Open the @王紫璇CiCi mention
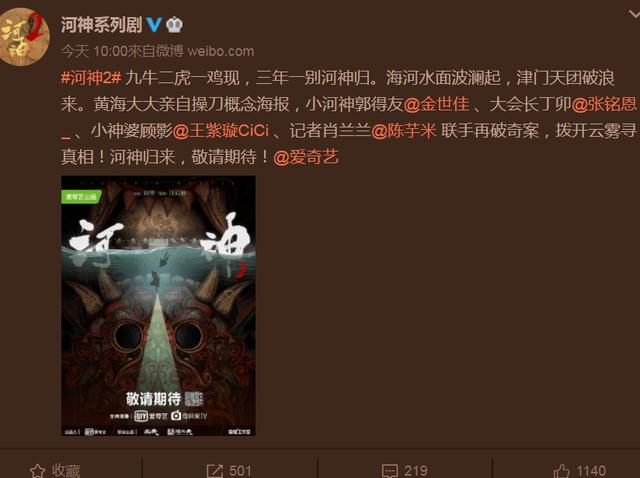The height and width of the screenshot is (478, 640). click(x=221, y=131)
